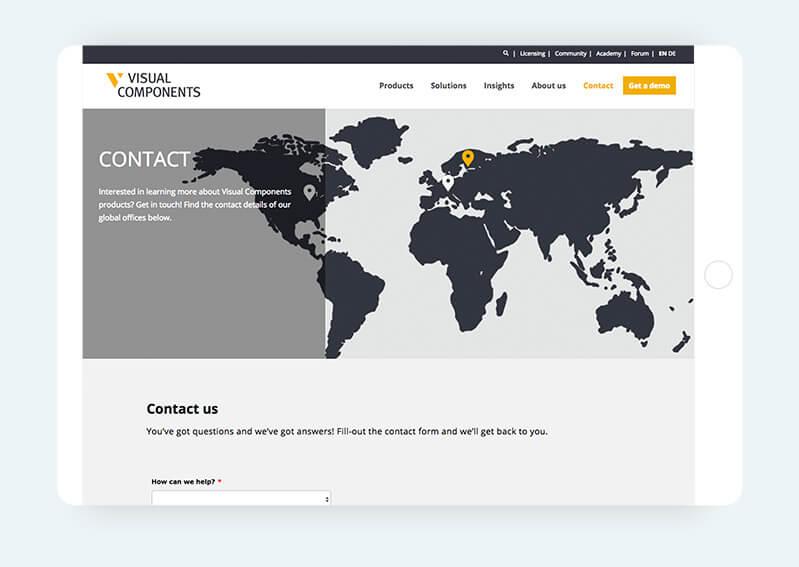Screen dimensions: 799x567
Task: Open the Forum link
Action: (x=640, y=53)
